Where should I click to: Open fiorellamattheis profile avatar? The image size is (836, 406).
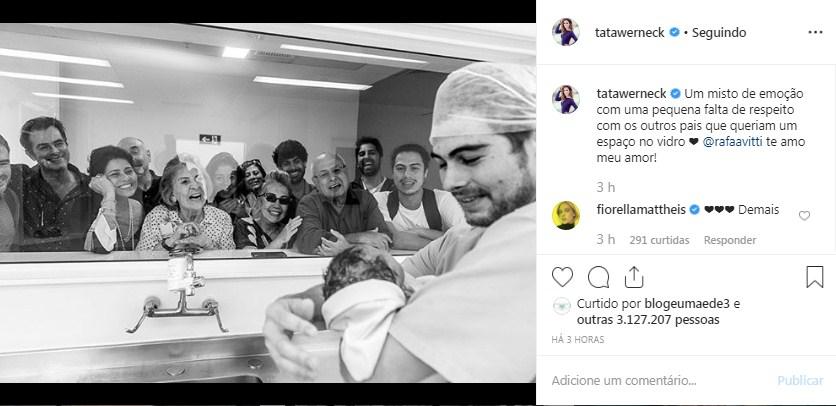tap(566, 216)
